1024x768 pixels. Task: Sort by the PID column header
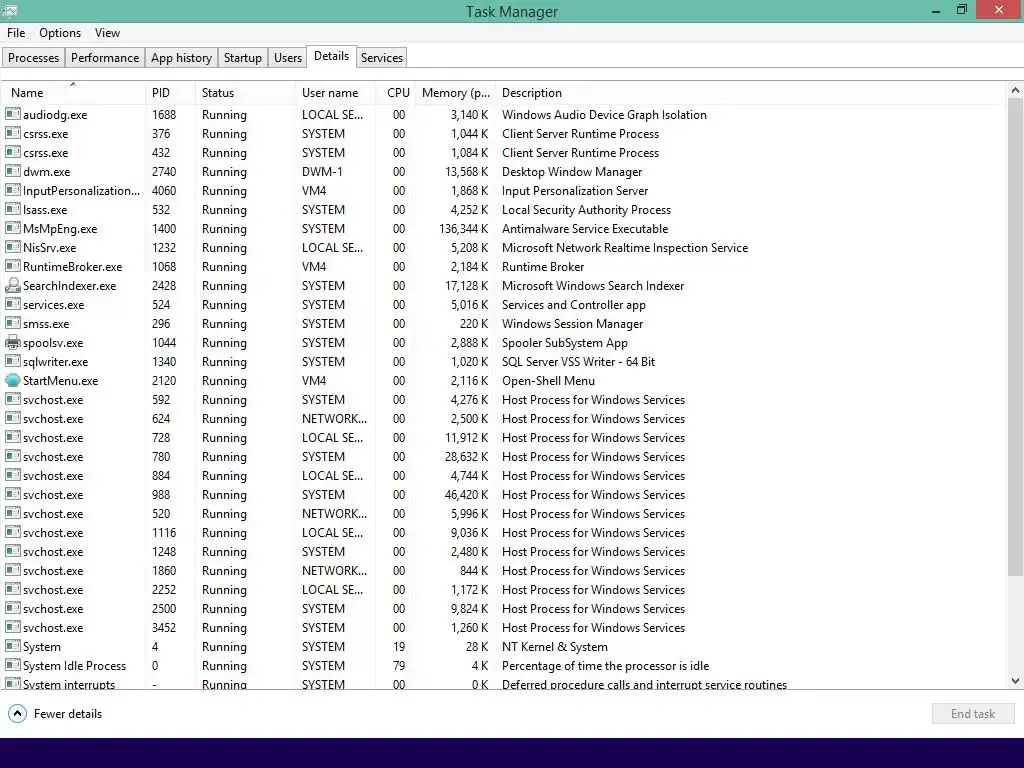pyautogui.click(x=170, y=93)
